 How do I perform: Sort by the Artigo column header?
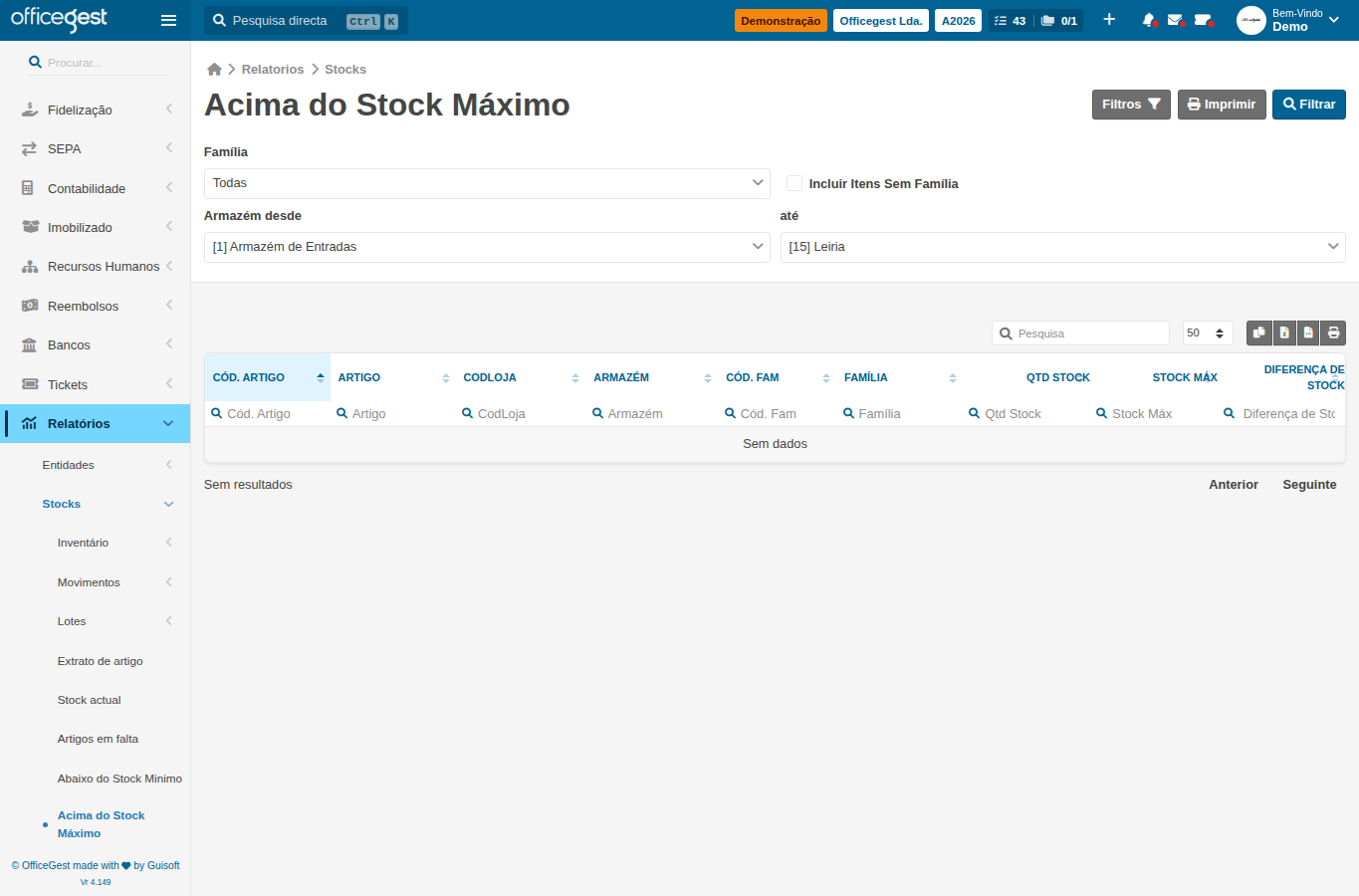(393, 377)
